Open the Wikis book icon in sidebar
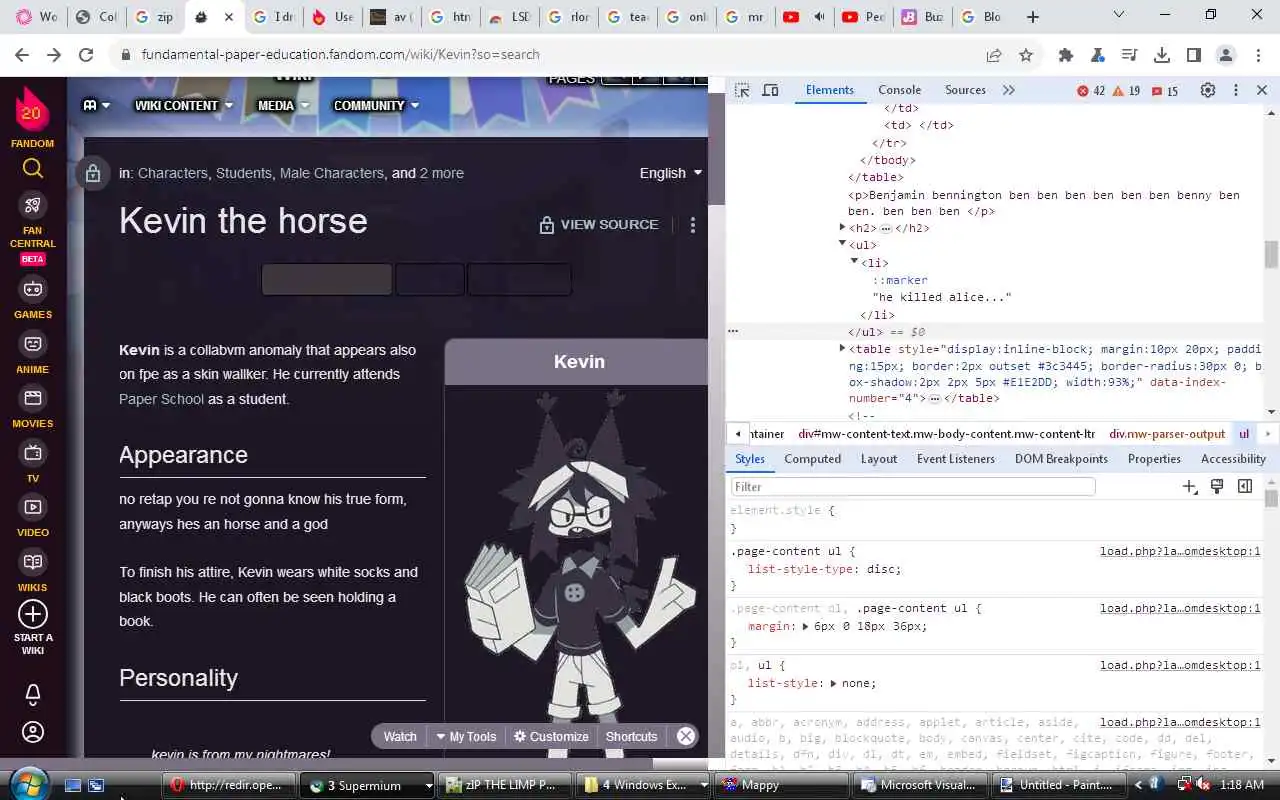 (33, 562)
